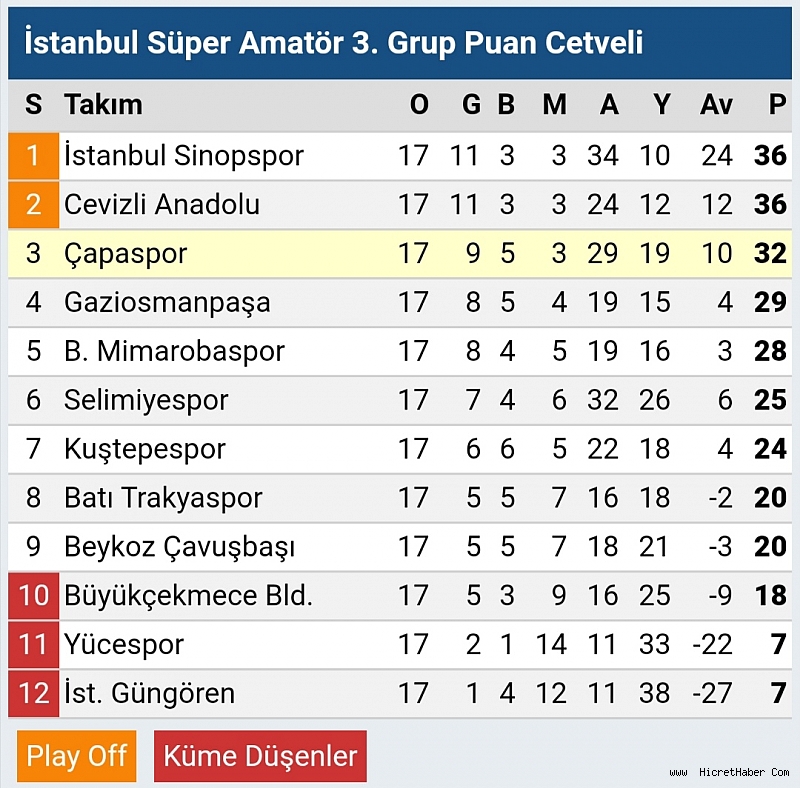Click the Takım column header

103,105
